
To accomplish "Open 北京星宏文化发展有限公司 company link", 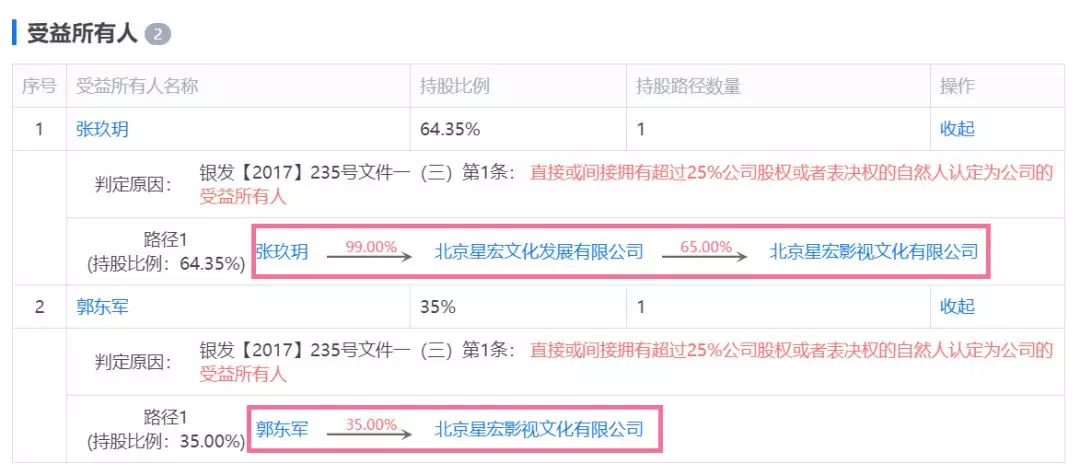I will pyautogui.click(x=538, y=252).
